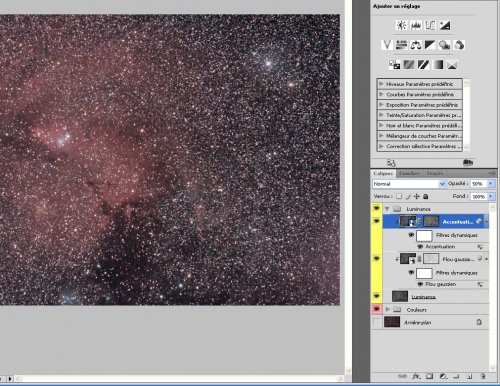Click the link layers icon
This screenshot has height=386, width=500.
tap(402, 376)
